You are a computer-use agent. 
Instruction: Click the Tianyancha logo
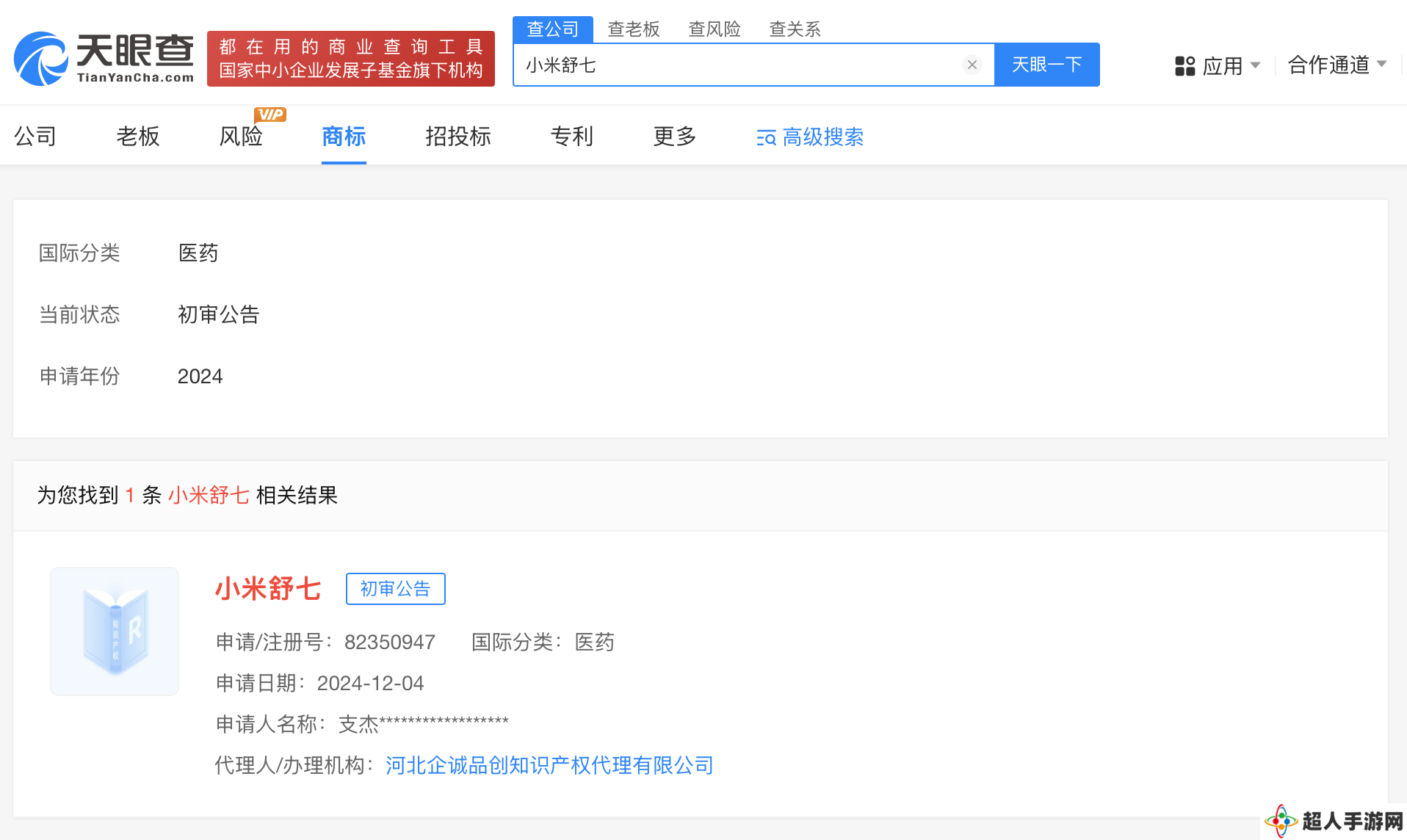[x=104, y=59]
